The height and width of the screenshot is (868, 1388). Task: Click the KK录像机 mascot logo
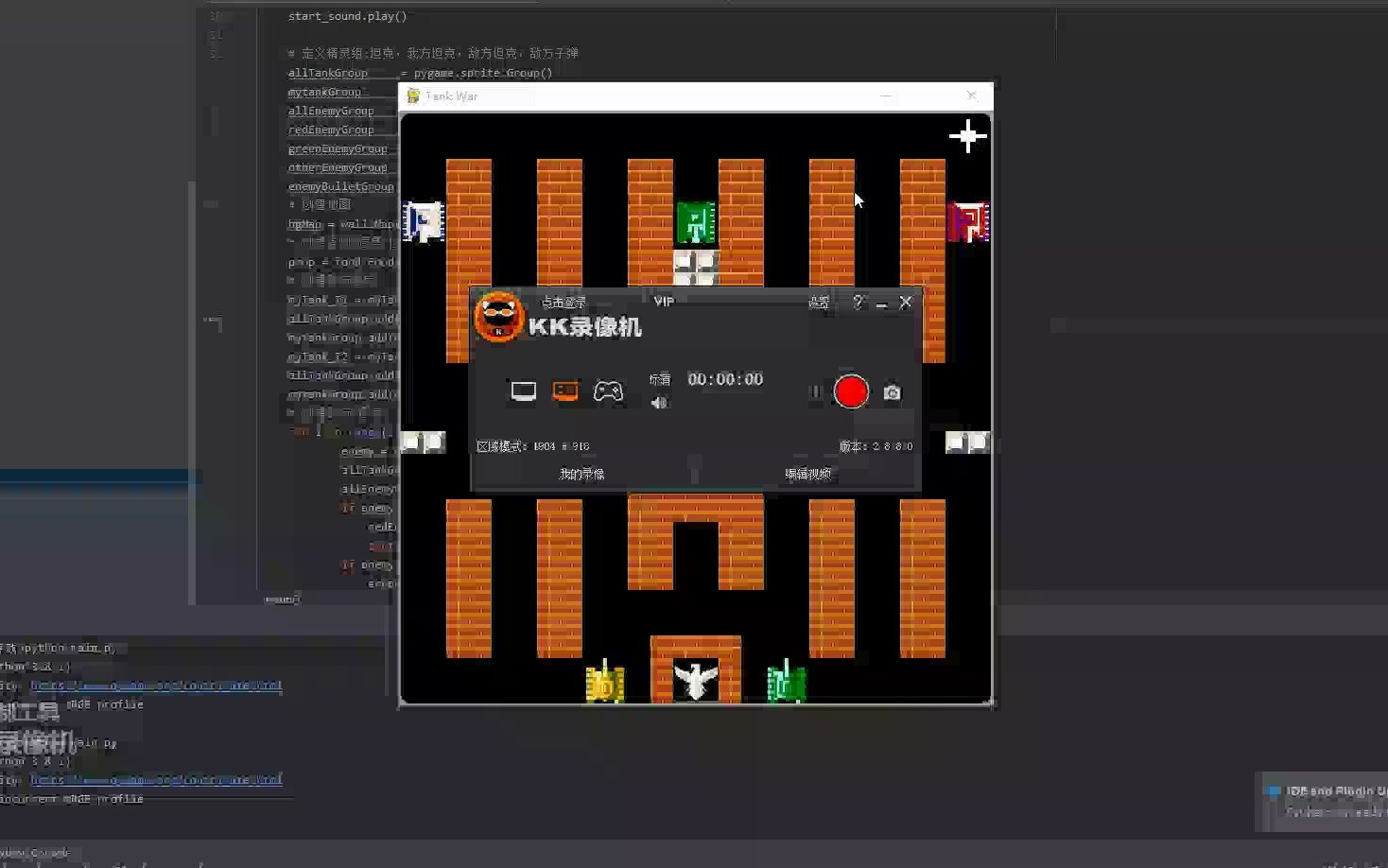pos(498,318)
